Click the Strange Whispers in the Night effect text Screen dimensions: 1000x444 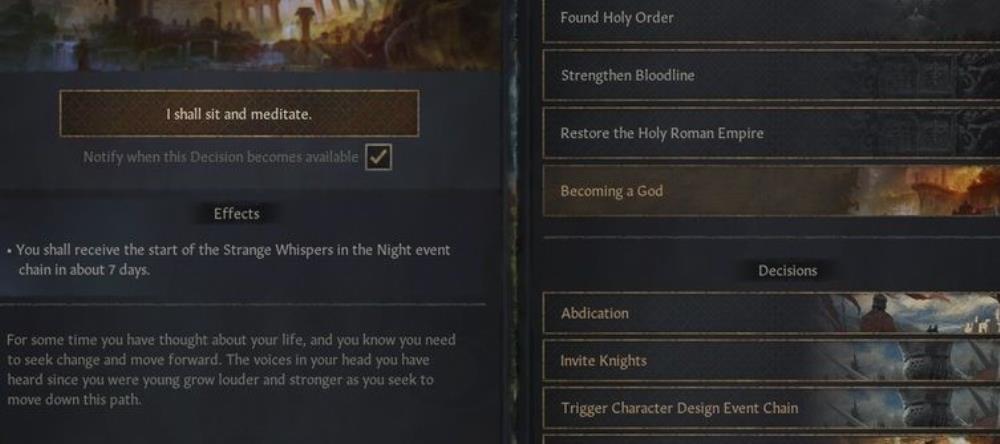pyautogui.click(x=233, y=260)
